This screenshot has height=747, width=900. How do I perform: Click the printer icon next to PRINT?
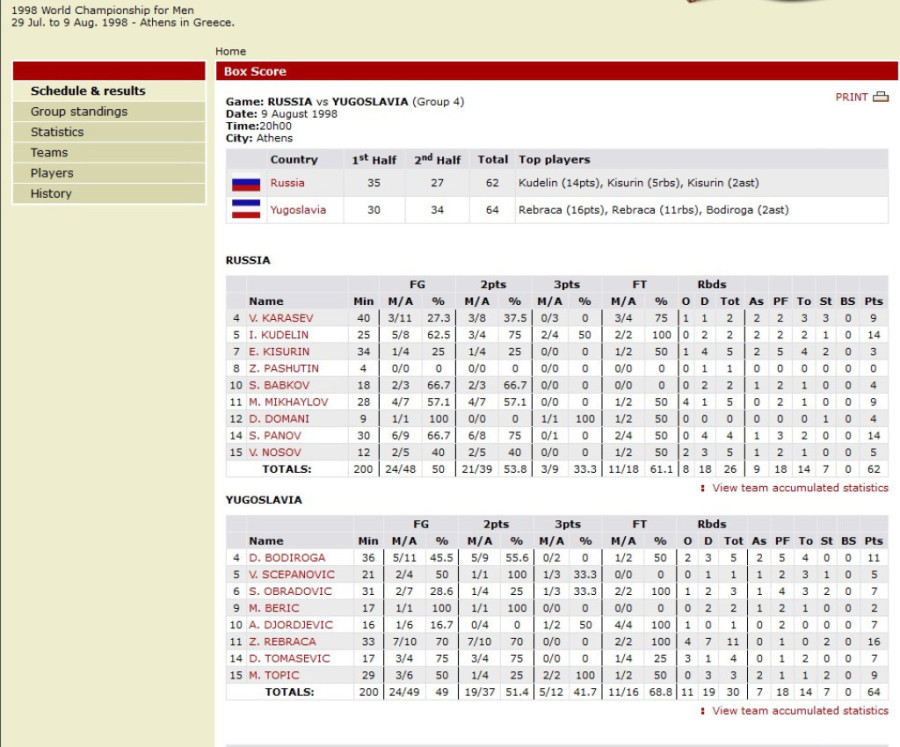[880, 97]
